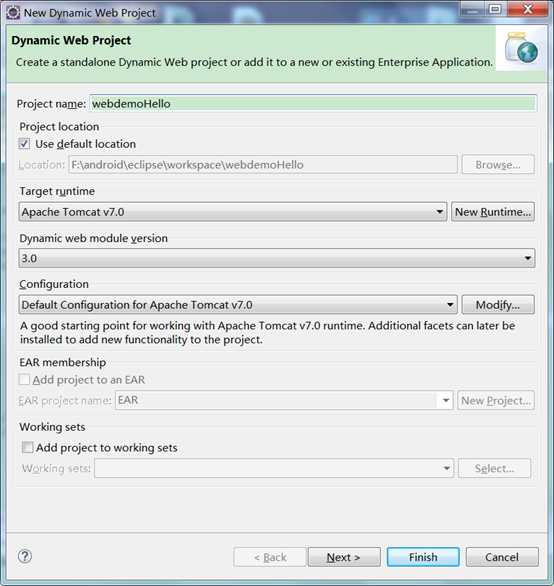Expand the EAR project name dropdown
Image resolution: width=554 pixels, height=586 pixels.
[x=446, y=400]
